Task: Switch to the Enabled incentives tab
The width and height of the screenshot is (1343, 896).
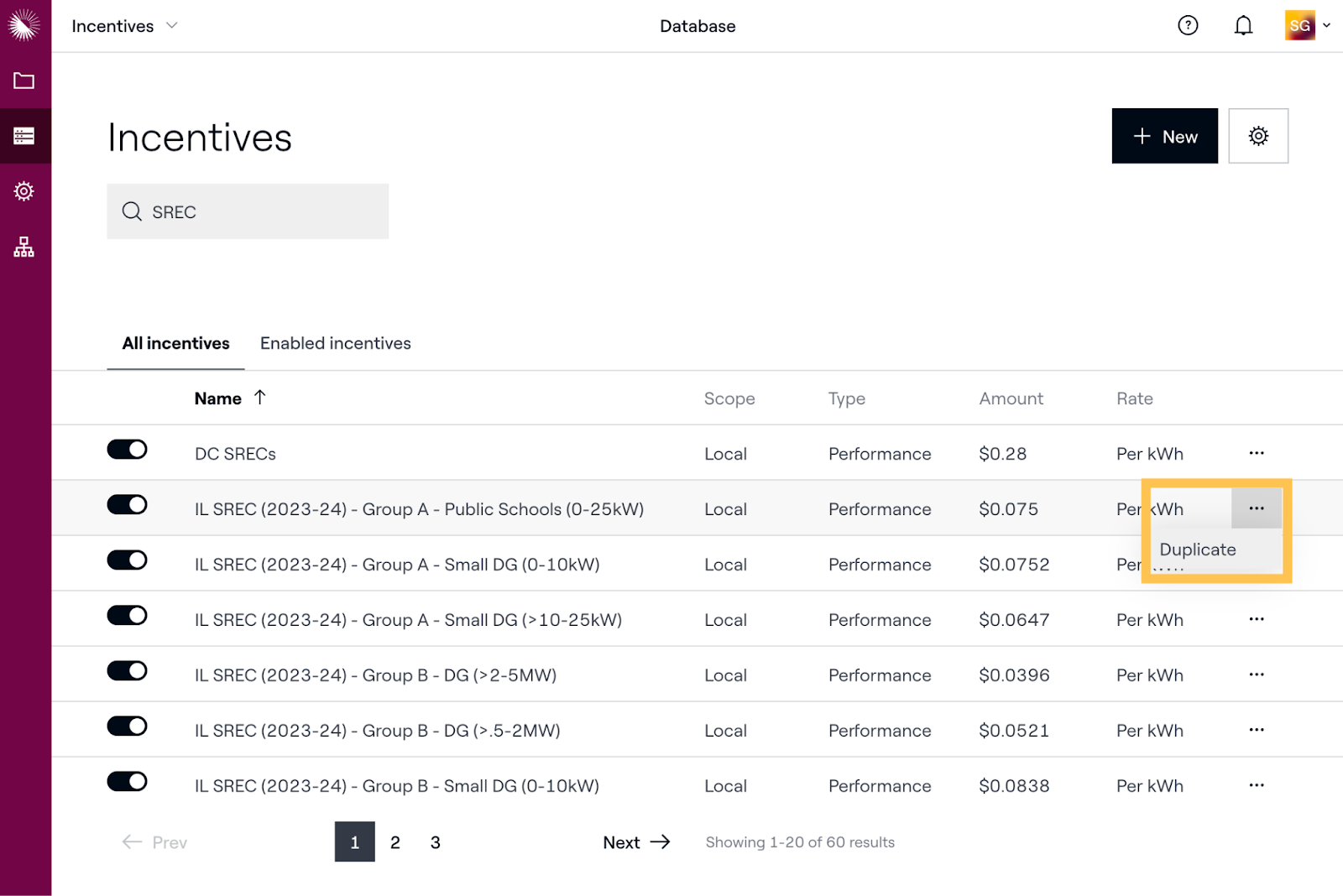Action: (335, 343)
